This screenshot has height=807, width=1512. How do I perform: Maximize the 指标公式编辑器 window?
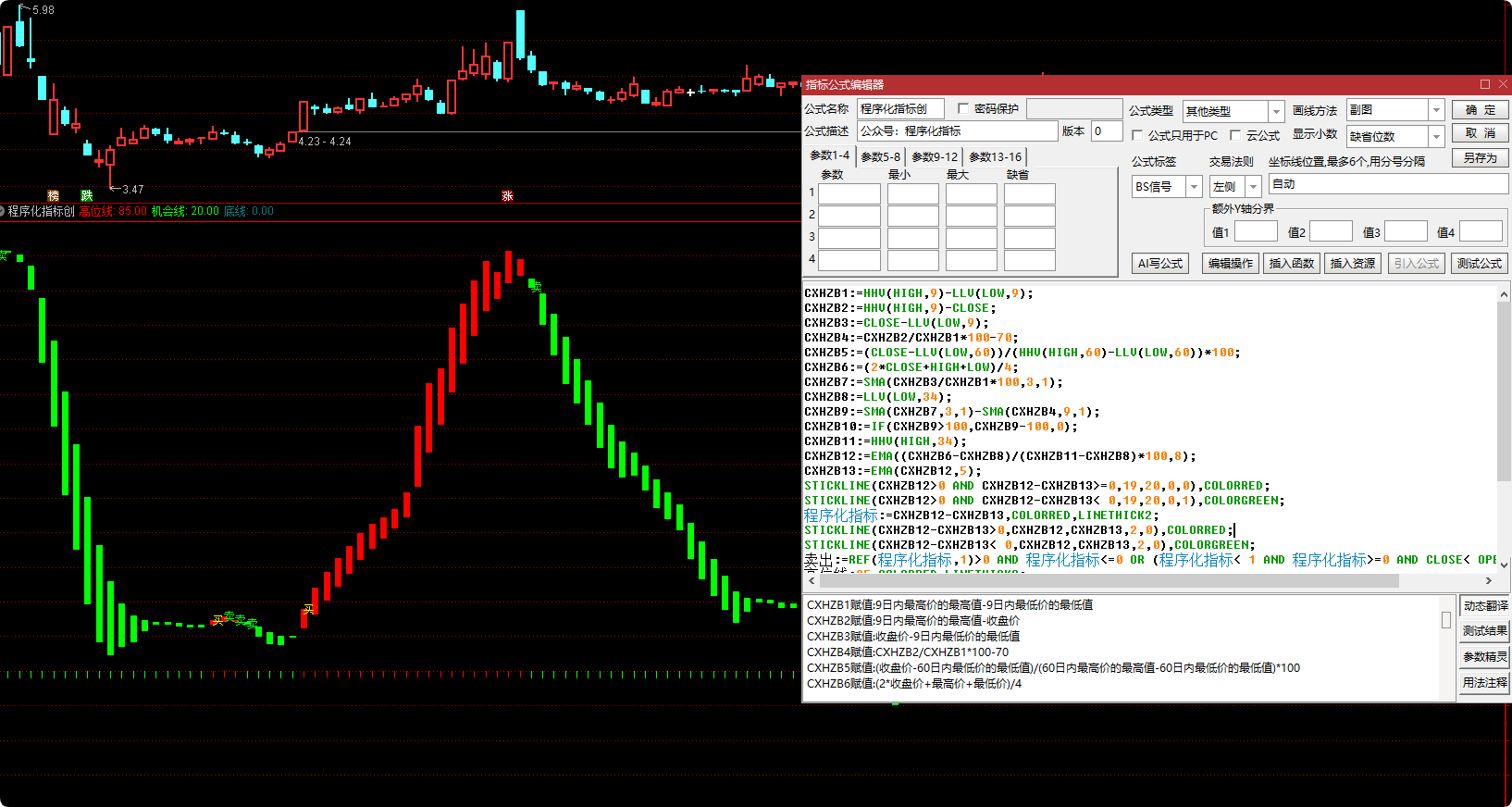(1485, 84)
